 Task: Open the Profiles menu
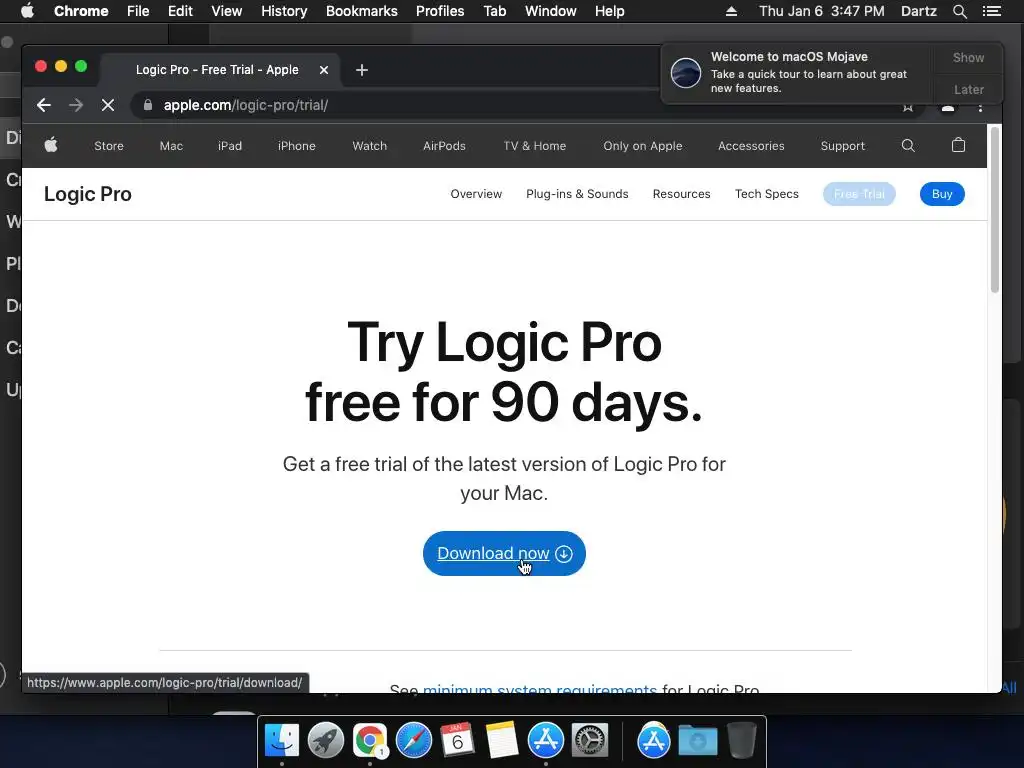coord(440,11)
